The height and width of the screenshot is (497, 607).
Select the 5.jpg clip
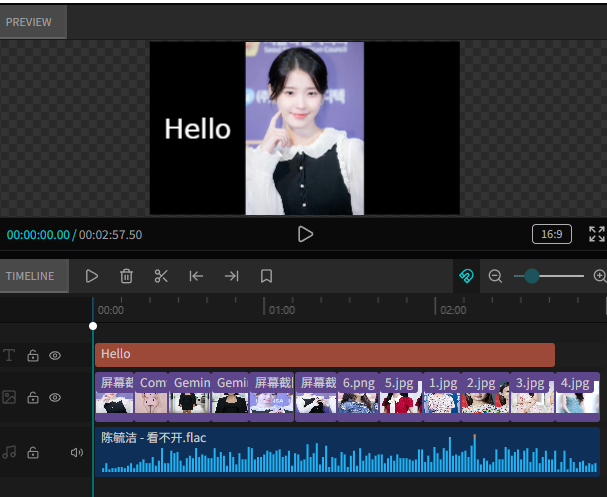point(401,397)
